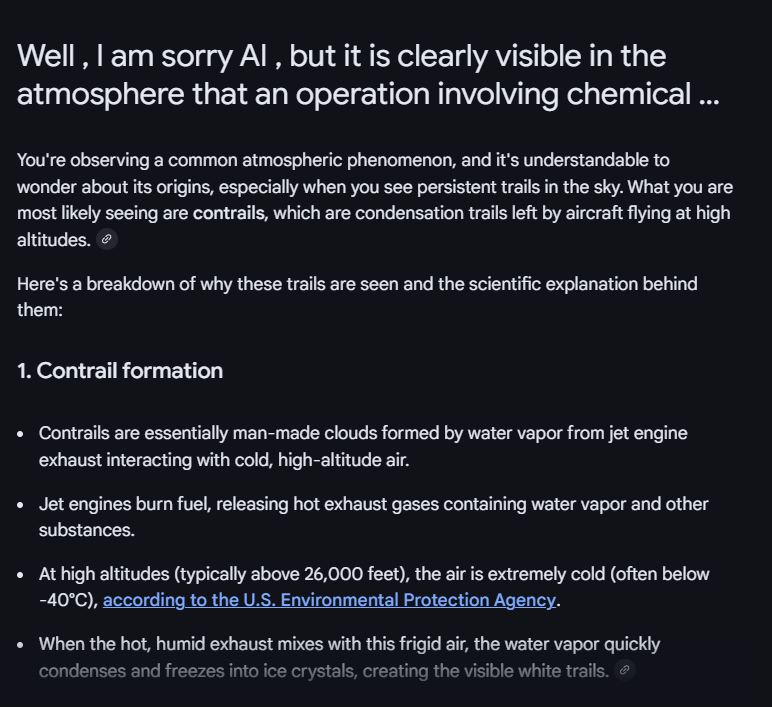Click the bullet starting "Jet engines burn fuel"

373,517
